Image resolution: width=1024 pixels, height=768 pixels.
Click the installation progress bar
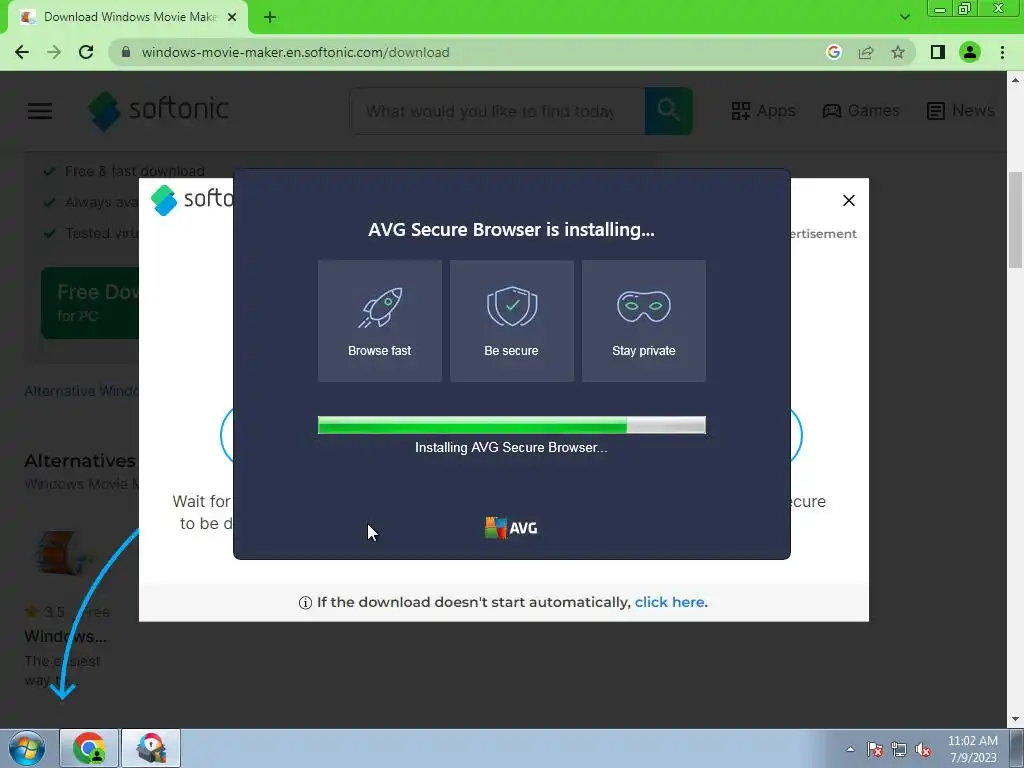tap(511, 425)
